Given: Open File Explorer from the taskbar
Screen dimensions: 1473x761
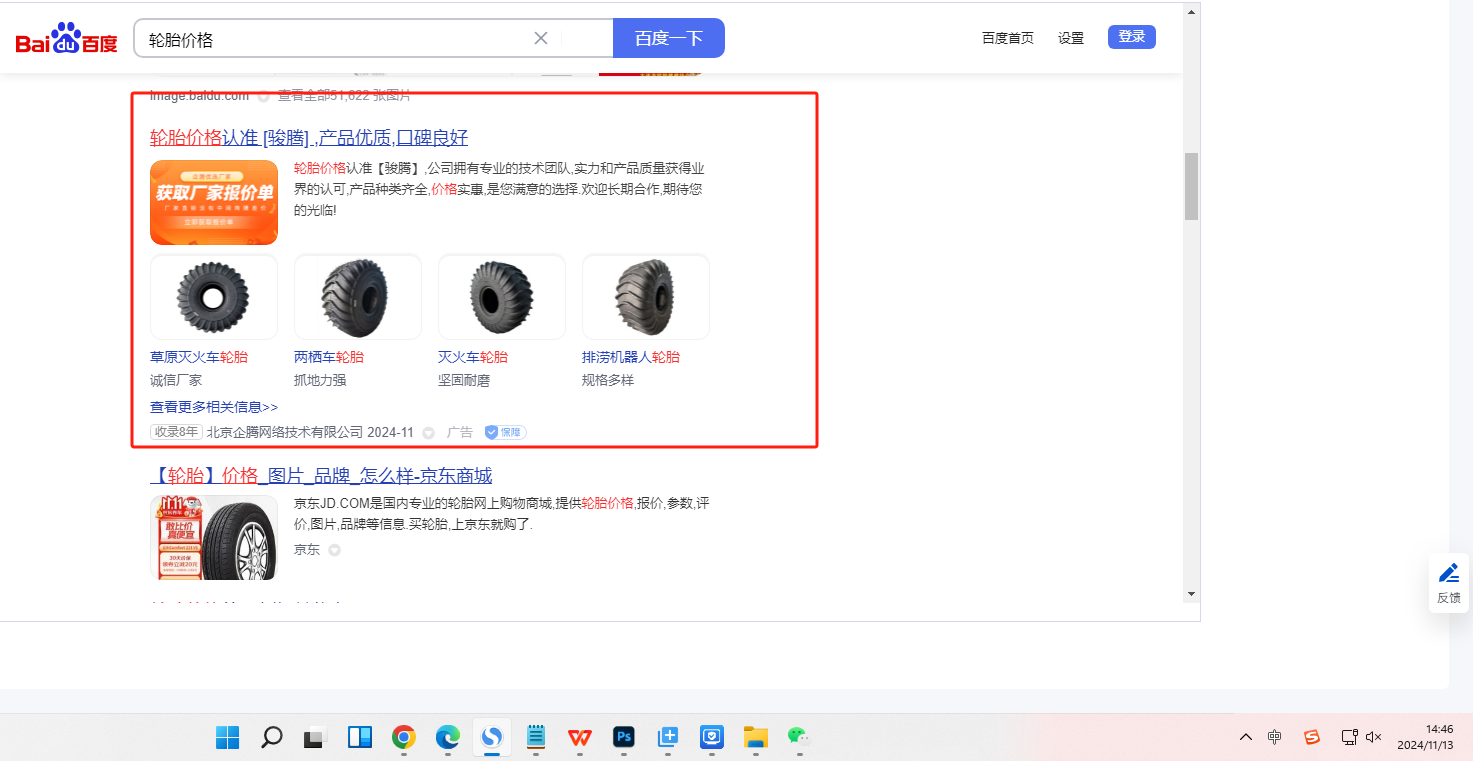Looking at the screenshot, I should click(756, 737).
